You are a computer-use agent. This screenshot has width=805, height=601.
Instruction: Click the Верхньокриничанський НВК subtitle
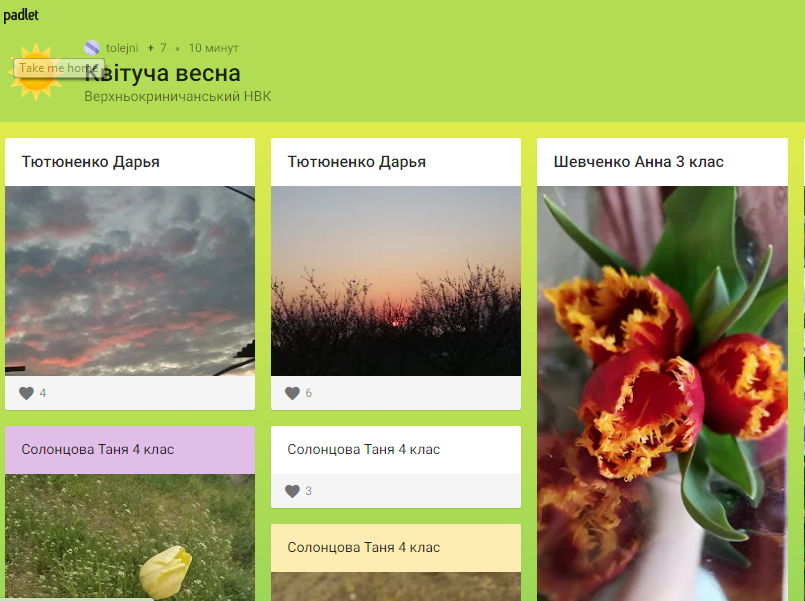pos(178,96)
